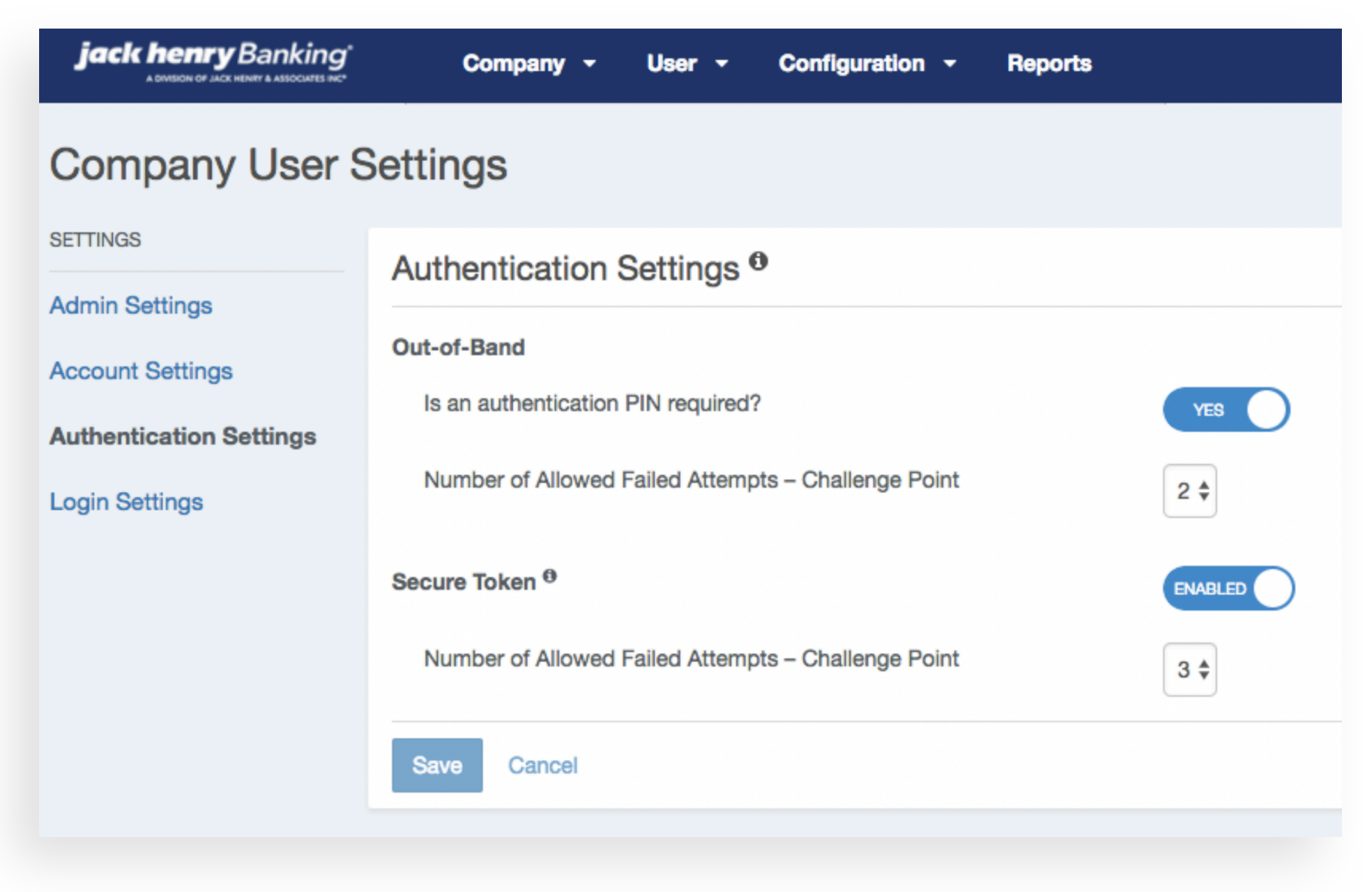Click info icon beside Authentication Settings heading
The width and height of the screenshot is (1372, 892).
pyautogui.click(x=758, y=261)
